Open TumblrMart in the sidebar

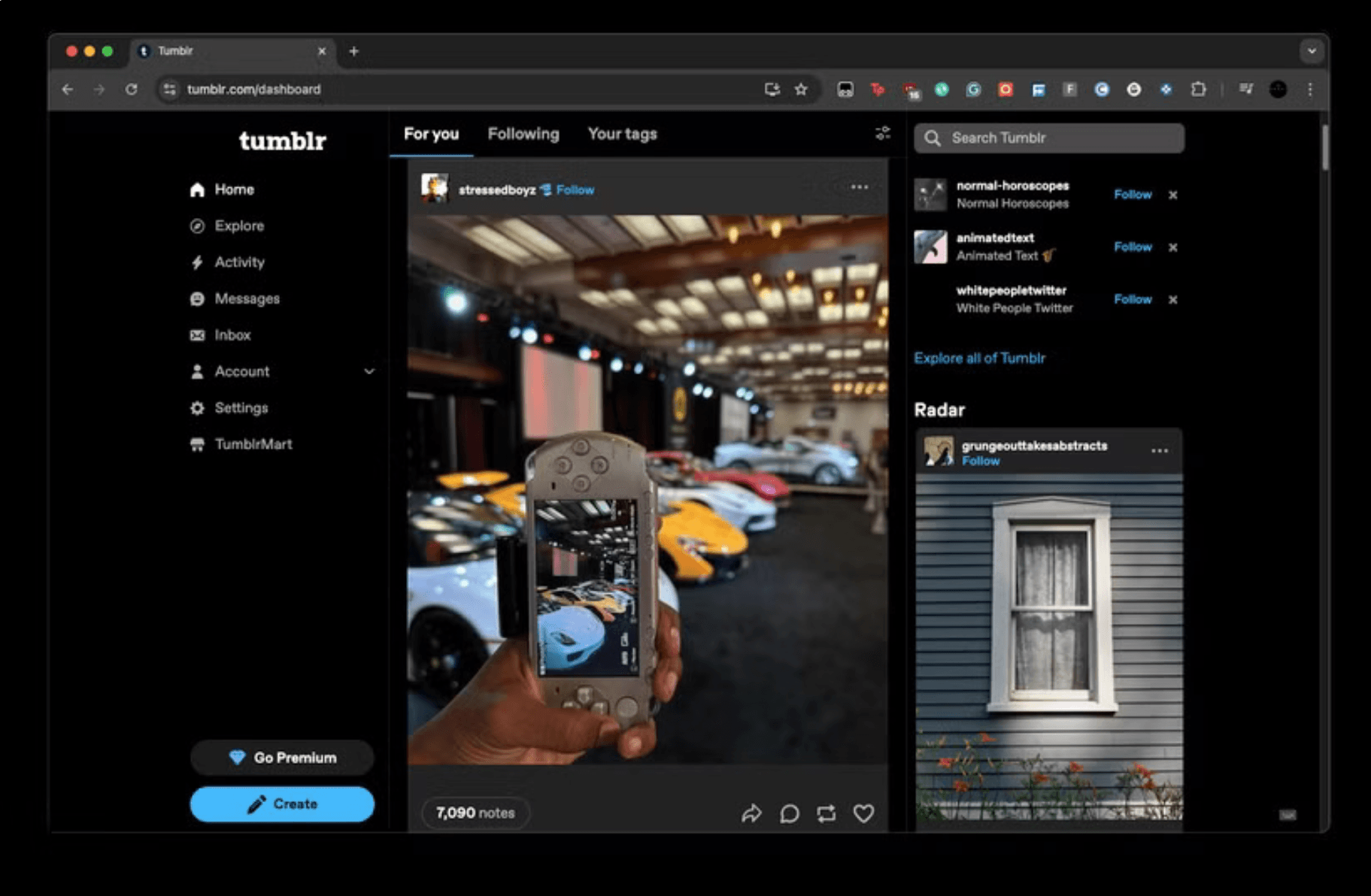pos(241,444)
